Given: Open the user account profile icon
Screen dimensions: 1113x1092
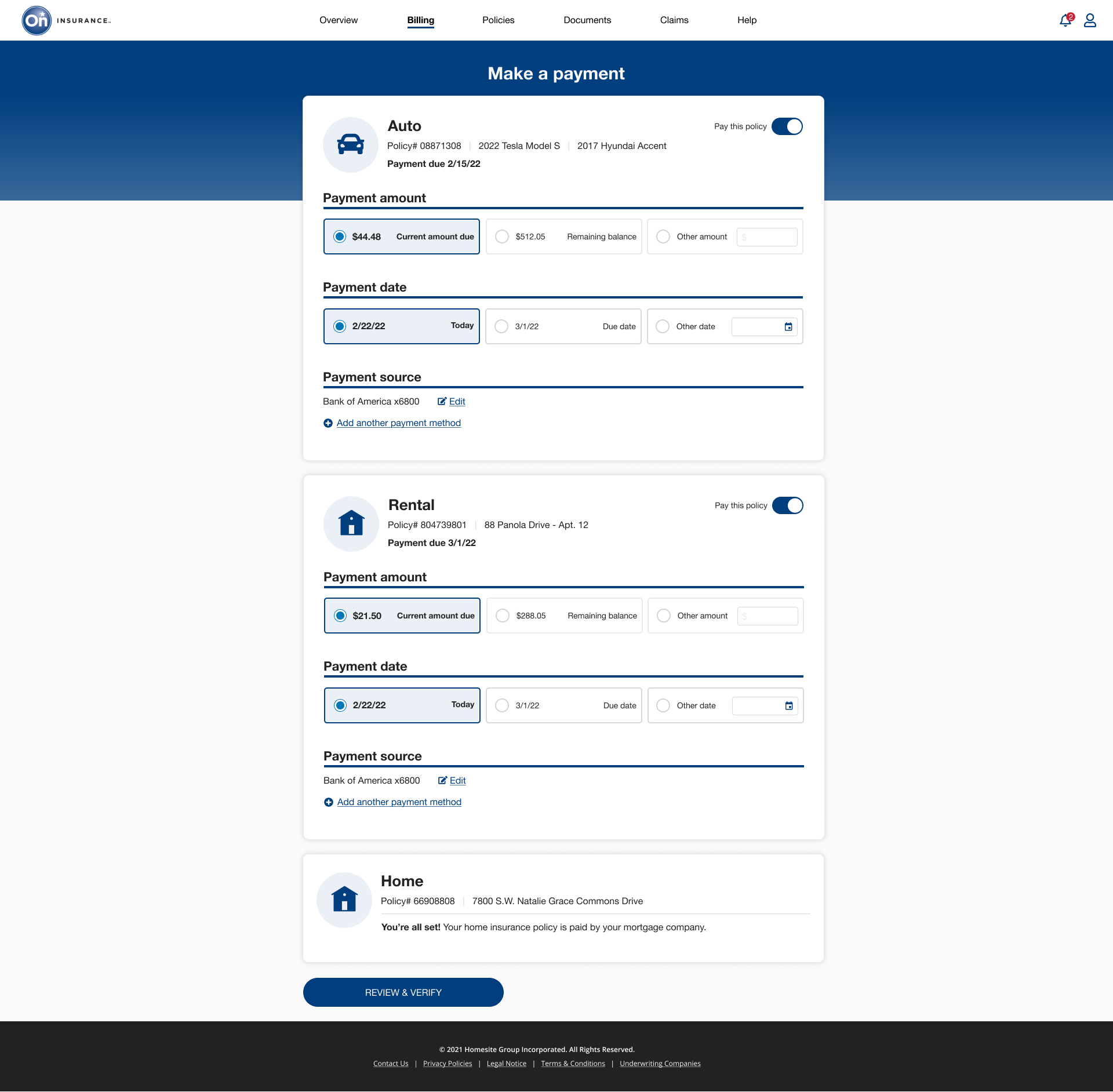Looking at the screenshot, I should pos(1090,21).
